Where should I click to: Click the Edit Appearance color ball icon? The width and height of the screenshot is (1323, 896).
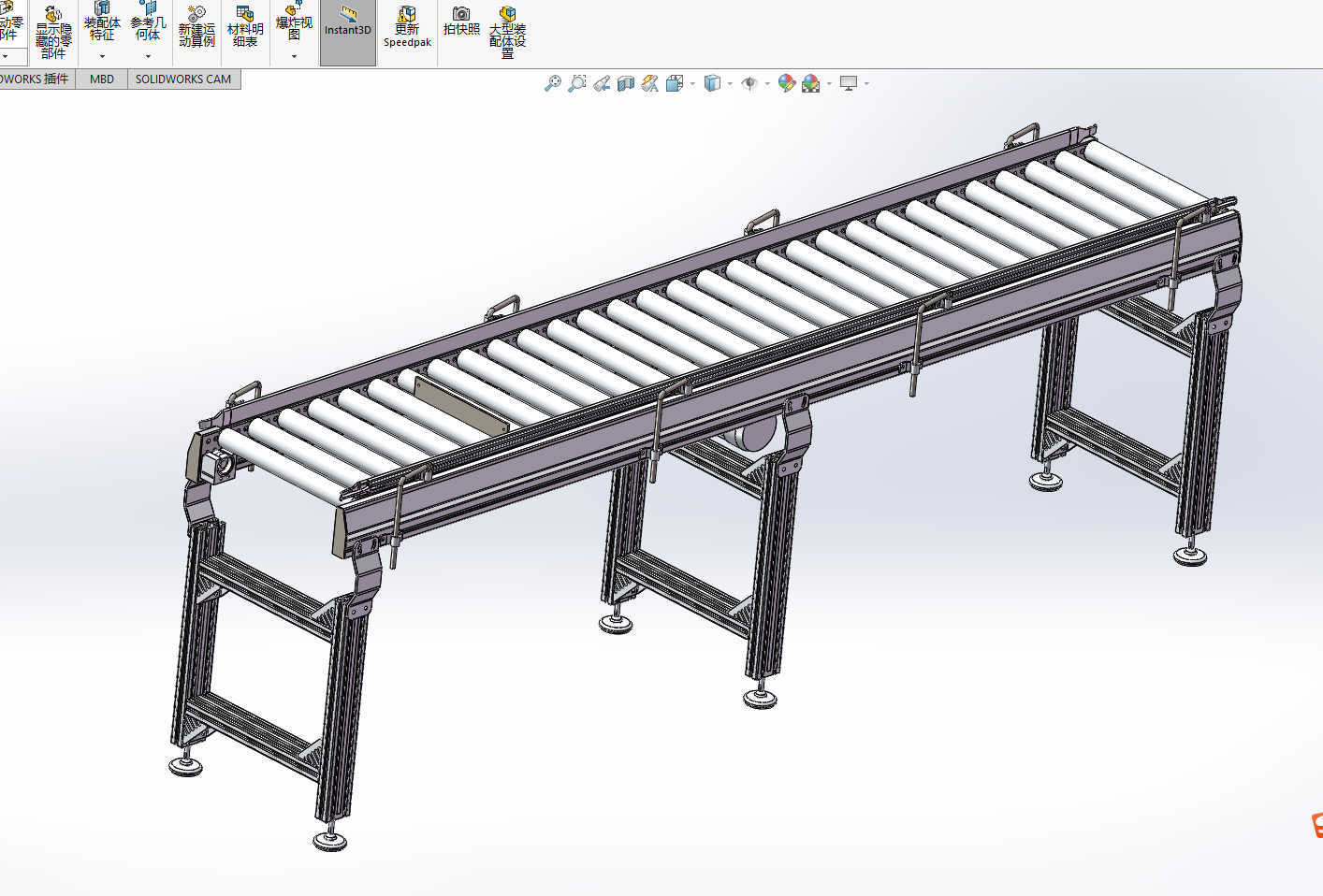pos(786,83)
